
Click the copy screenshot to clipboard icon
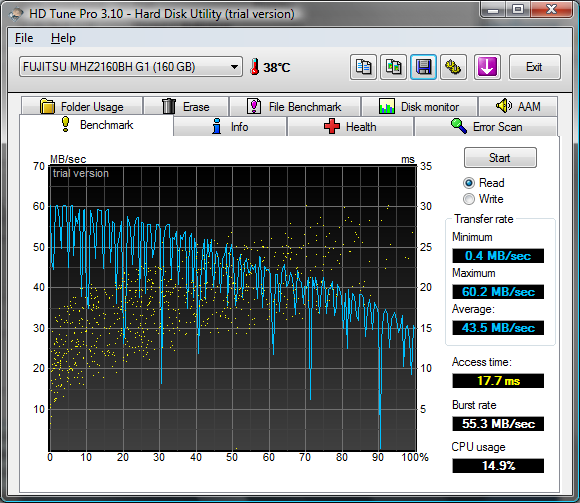(394, 67)
